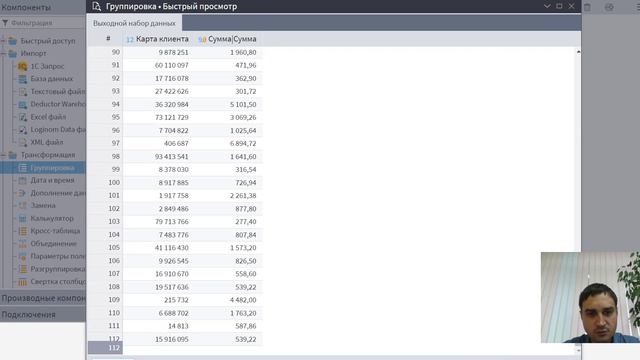Screen dimensions: 640x360
Task: Click the Excel файл component icon
Action: (23, 117)
